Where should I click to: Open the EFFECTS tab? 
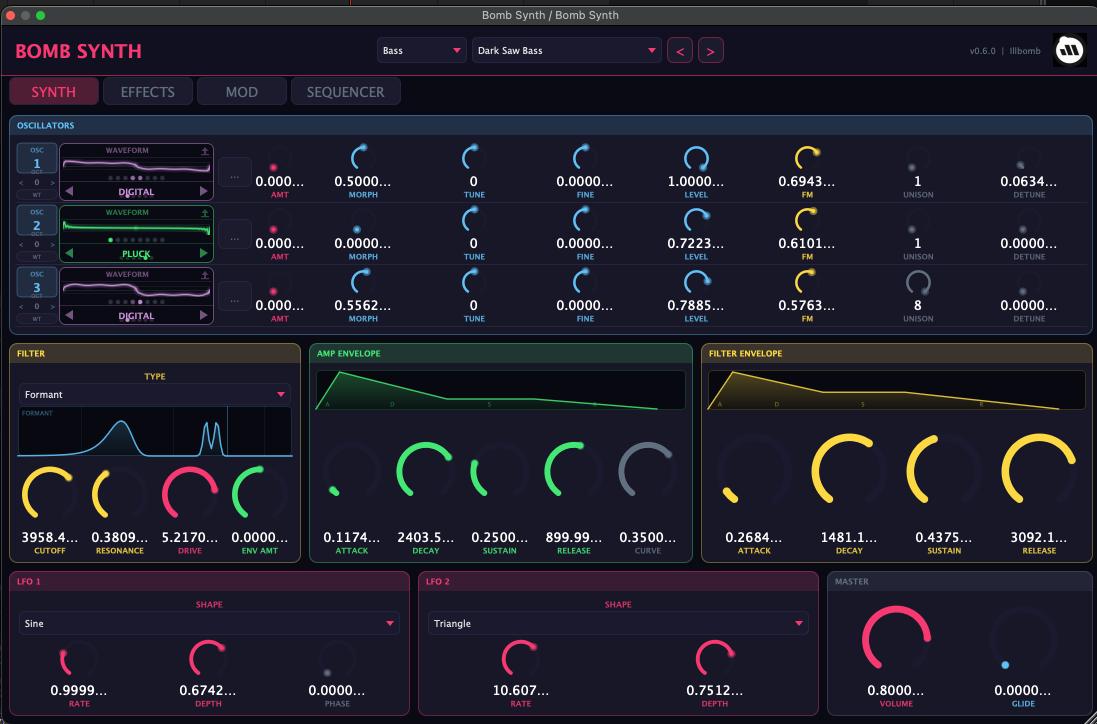[148, 91]
